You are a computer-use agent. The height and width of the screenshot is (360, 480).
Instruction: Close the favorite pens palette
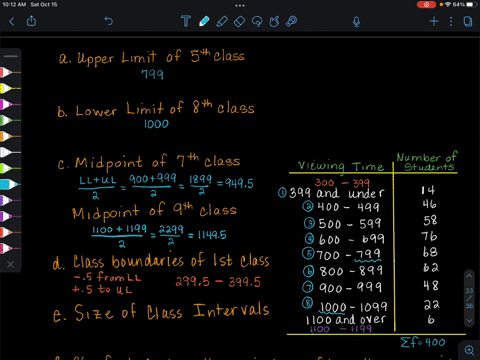(x=11, y=264)
